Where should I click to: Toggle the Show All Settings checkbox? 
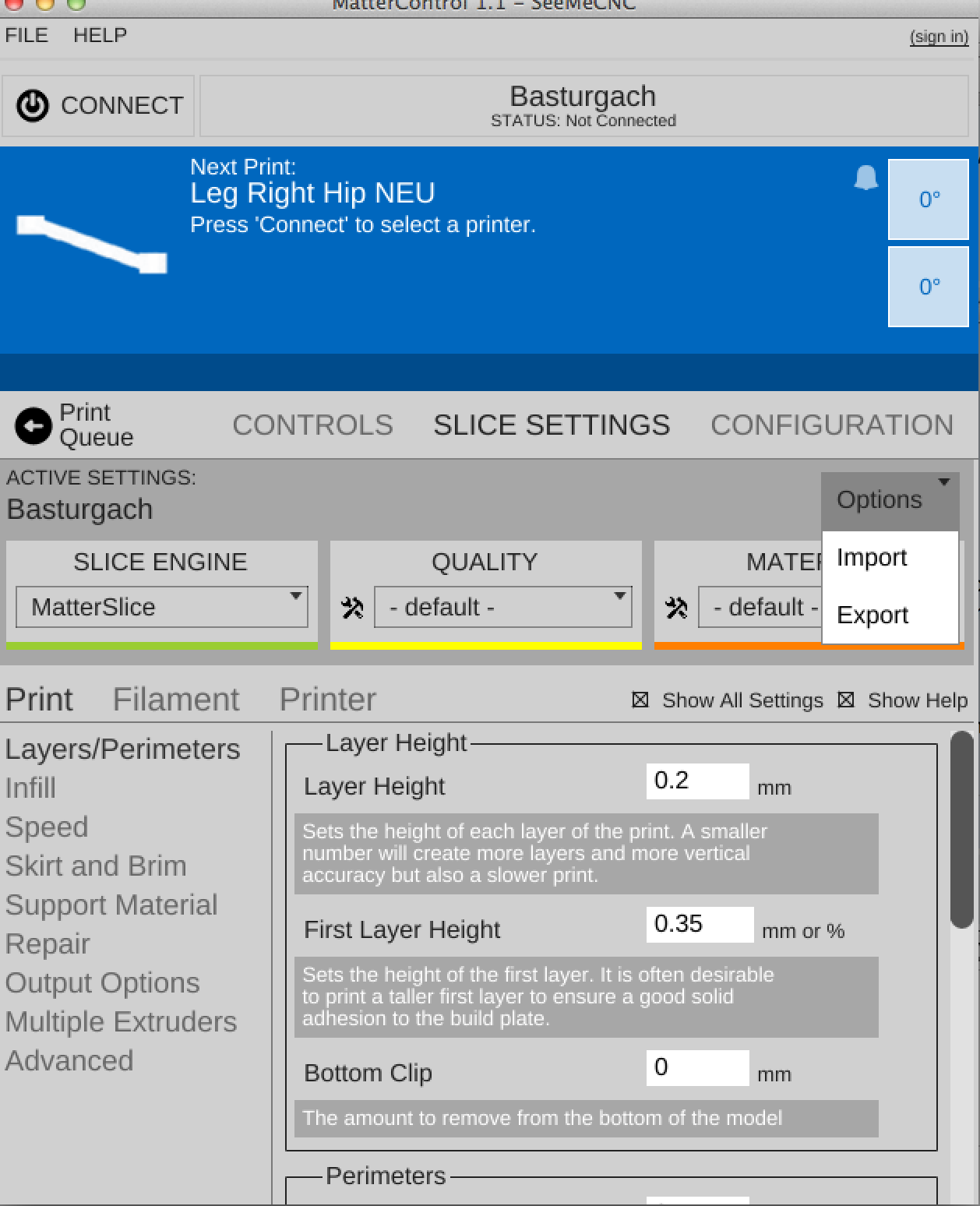[x=640, y=700]
